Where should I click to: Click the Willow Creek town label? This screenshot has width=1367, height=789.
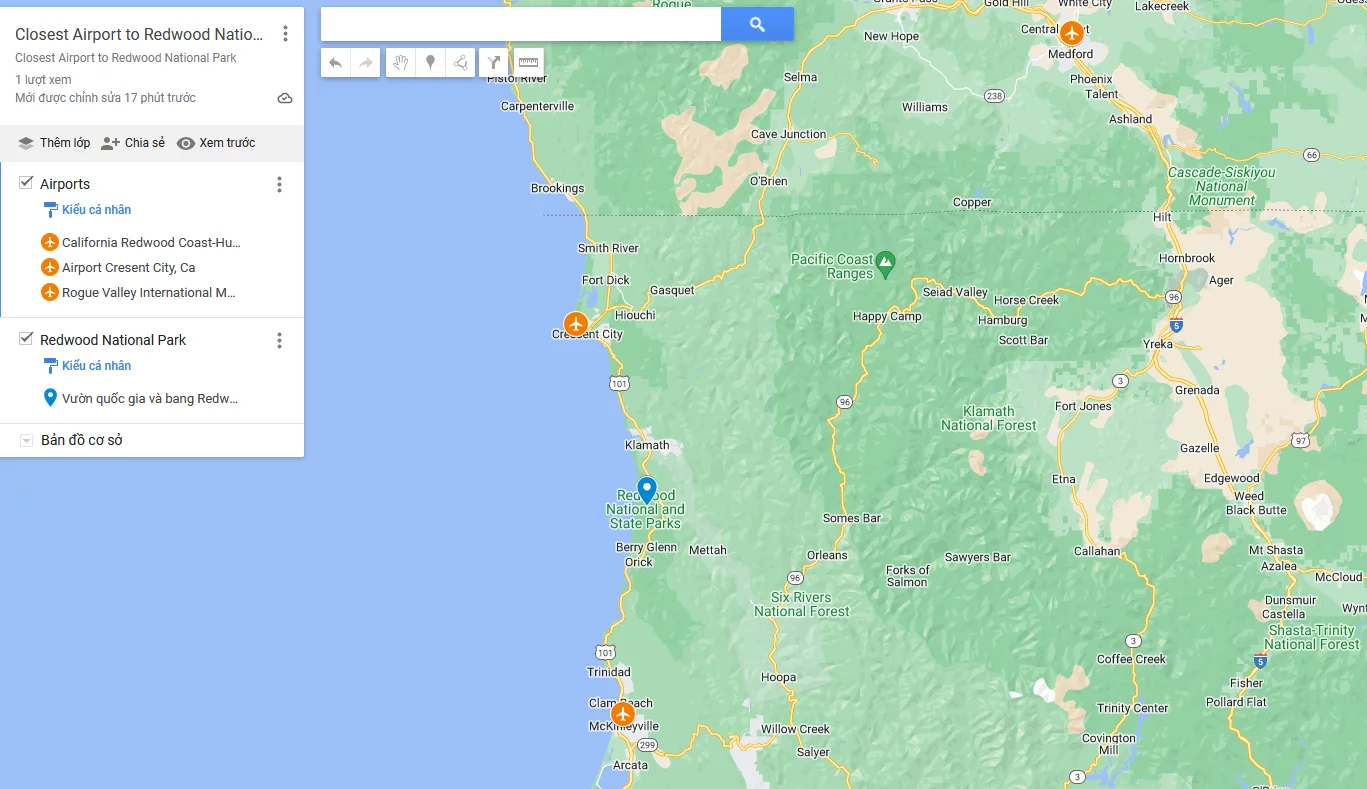pyautogui.click(x=796, y=729)
